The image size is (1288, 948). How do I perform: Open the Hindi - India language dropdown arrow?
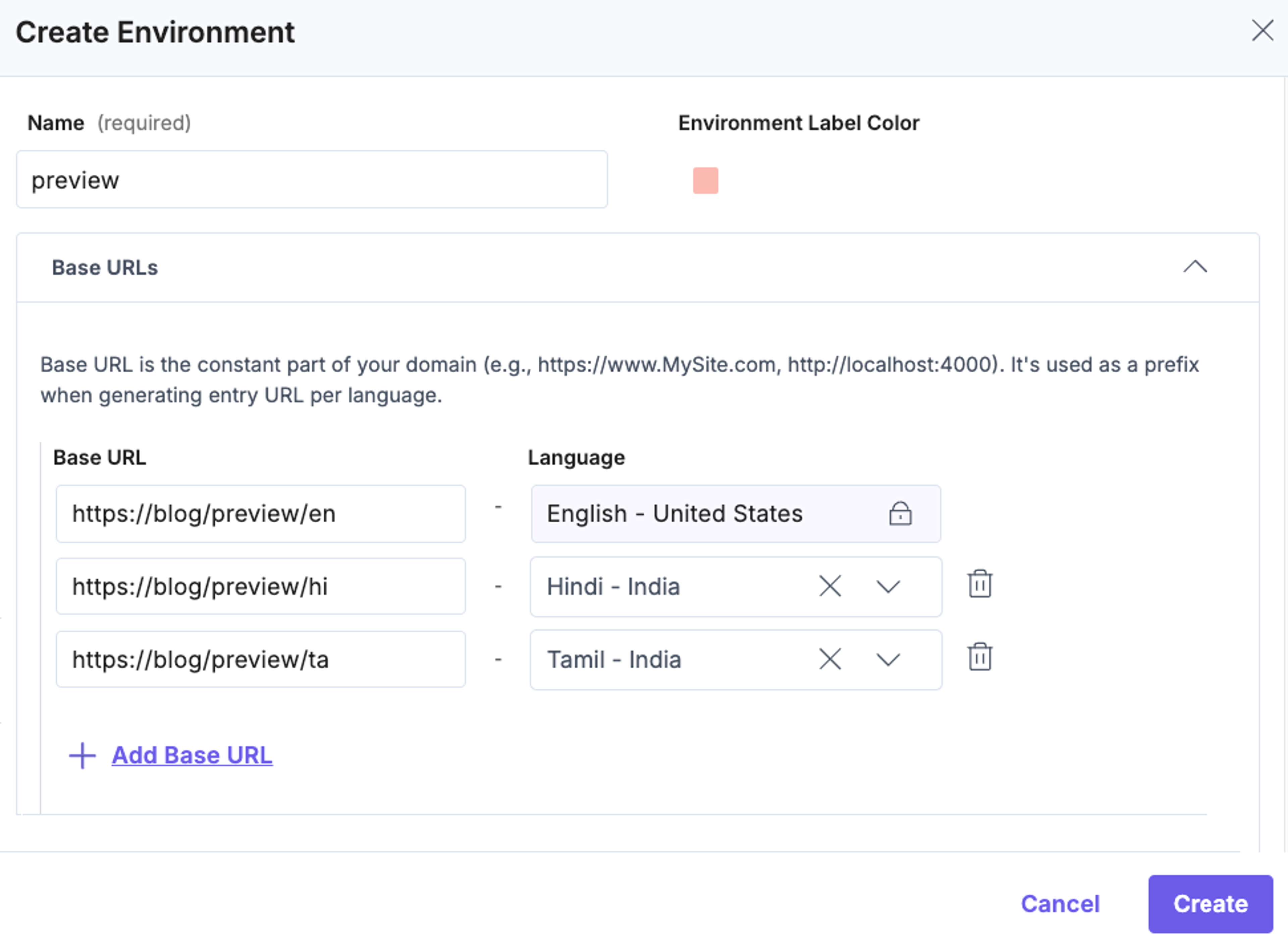[x=888, y=586]
